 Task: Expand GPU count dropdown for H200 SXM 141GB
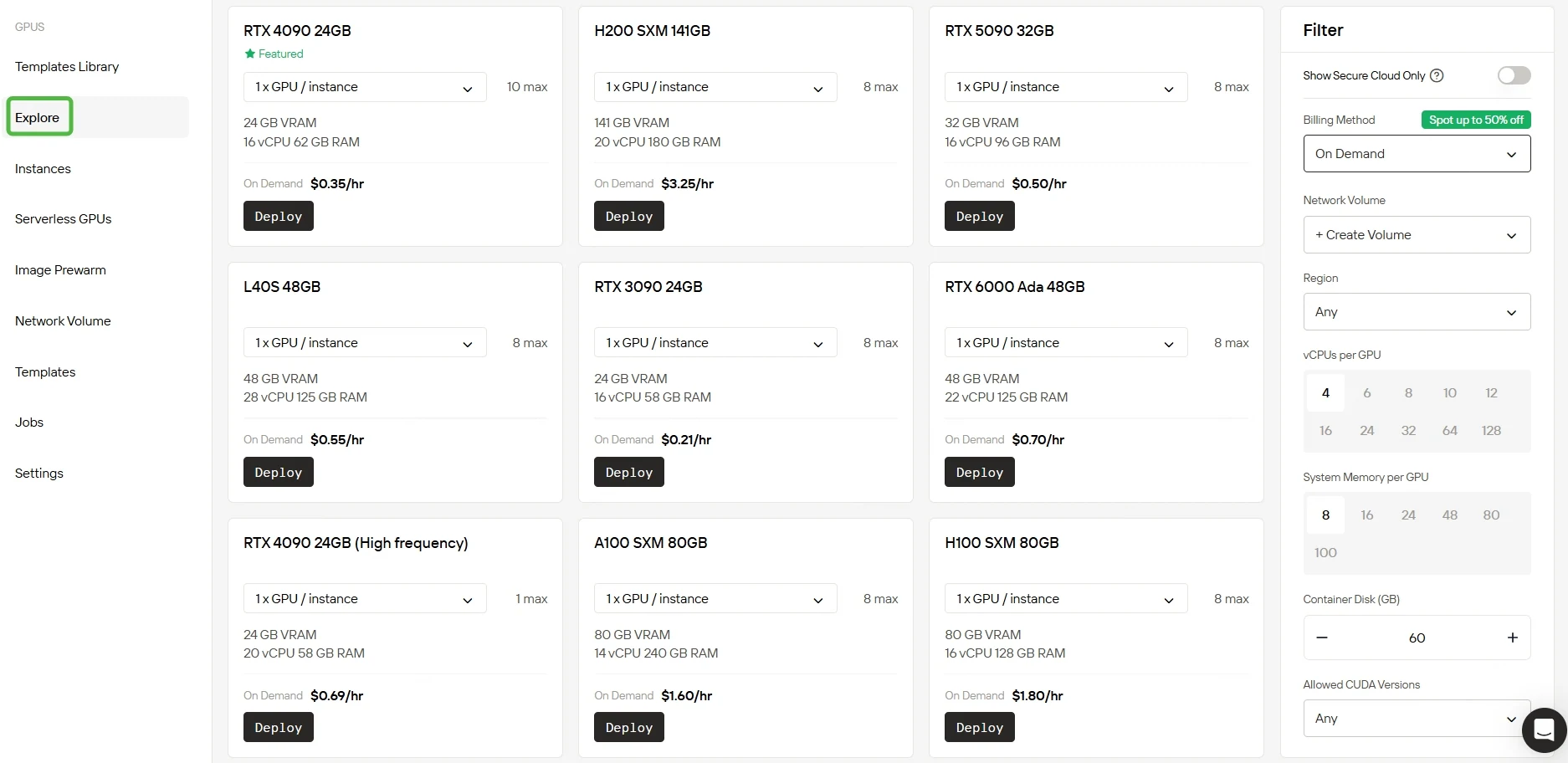[715, 87]
